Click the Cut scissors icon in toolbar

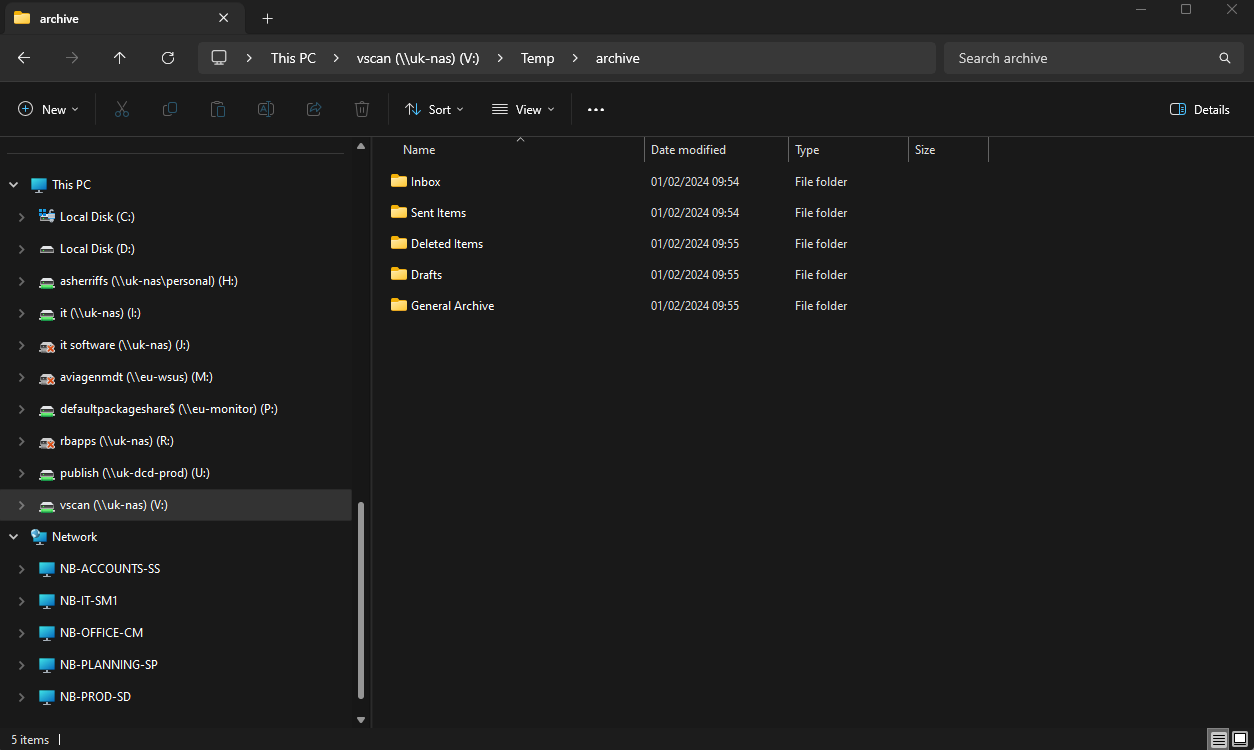[x=122, y=109]
